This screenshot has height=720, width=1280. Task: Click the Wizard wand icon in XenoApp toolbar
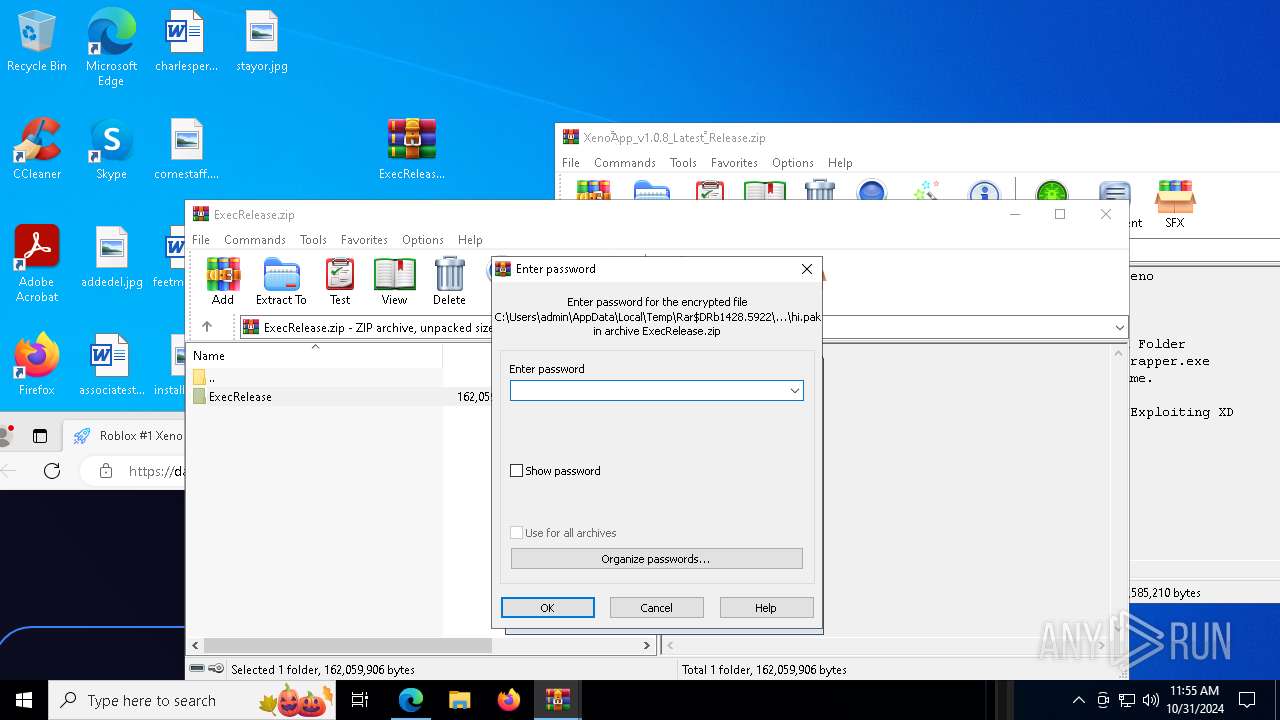tap(927, 192)
